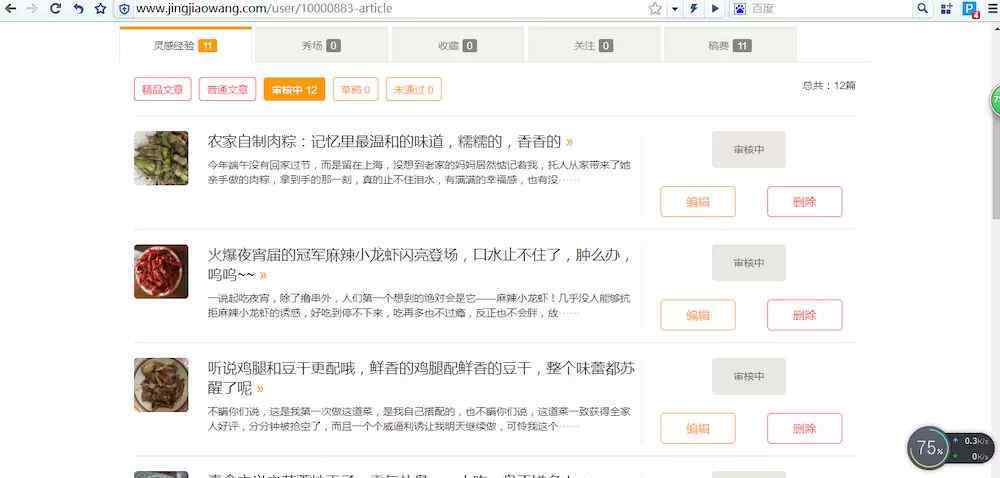
Task: Open the 鸡腿和豆干 article thumbnail
Action: point(161,385)
